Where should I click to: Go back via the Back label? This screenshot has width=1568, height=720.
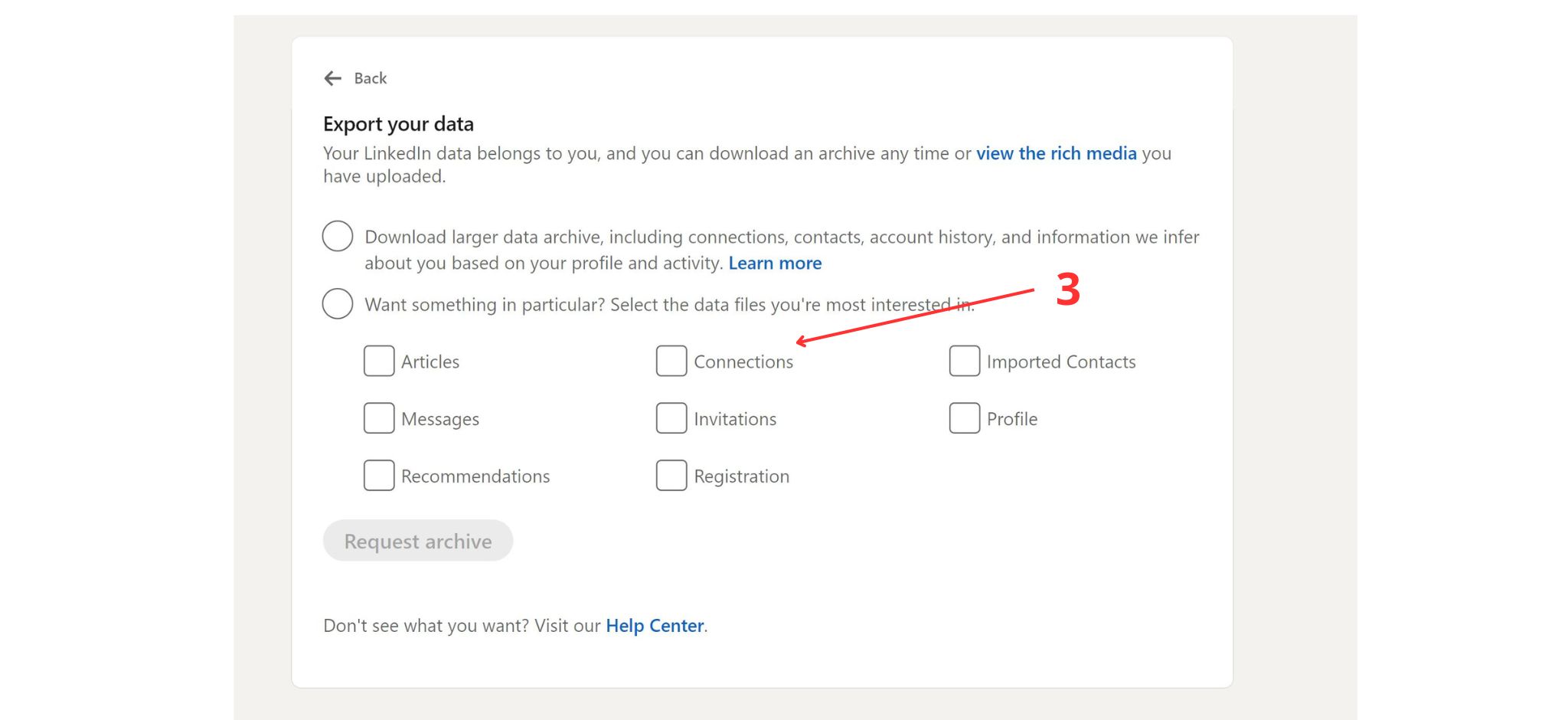pyautogui.click(x=370, y=78)
